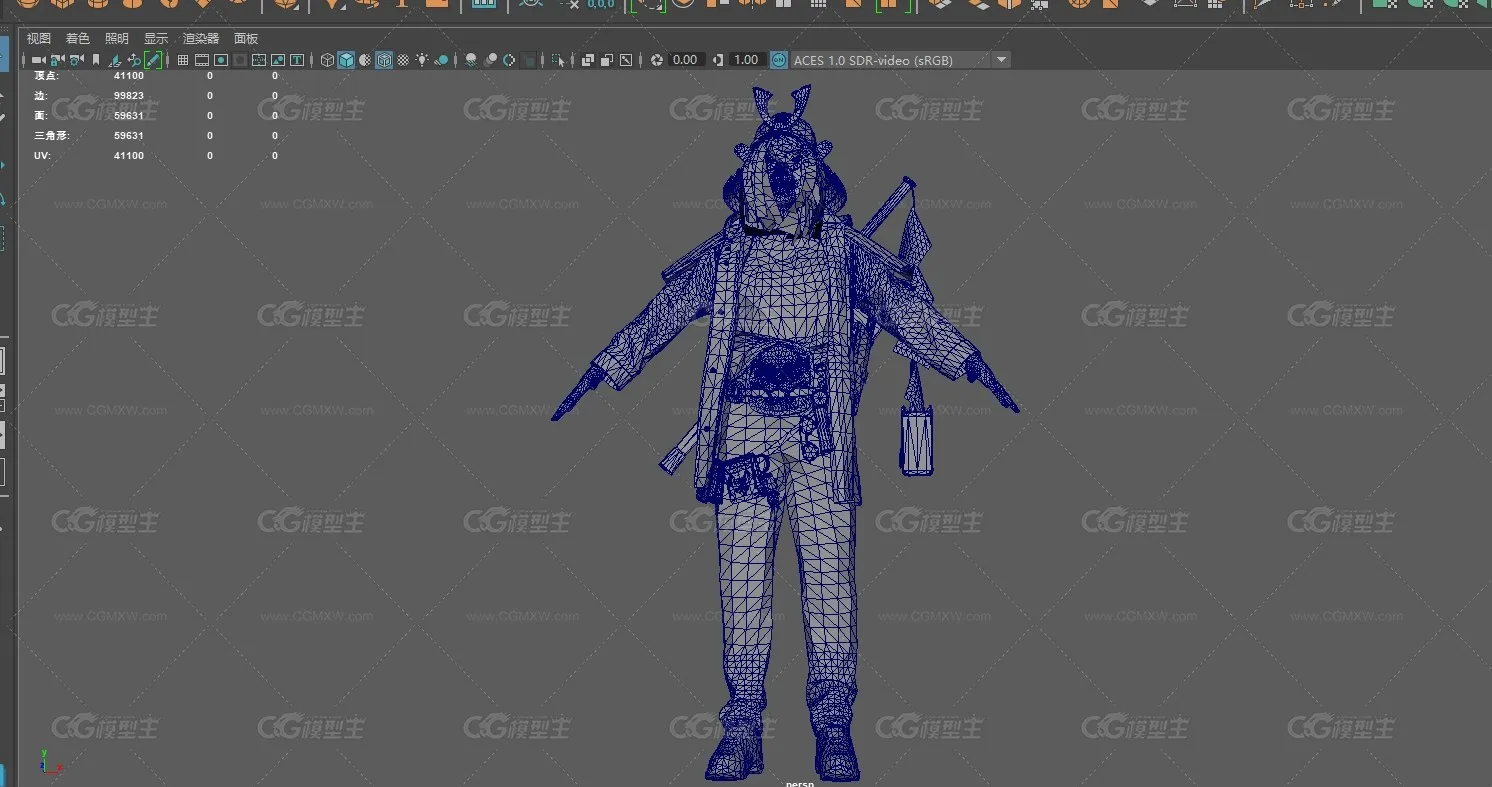Screen dimensions: 1492x787
Task: Toggle Wireframe on Shaded icon
Action: coord(384,60)
